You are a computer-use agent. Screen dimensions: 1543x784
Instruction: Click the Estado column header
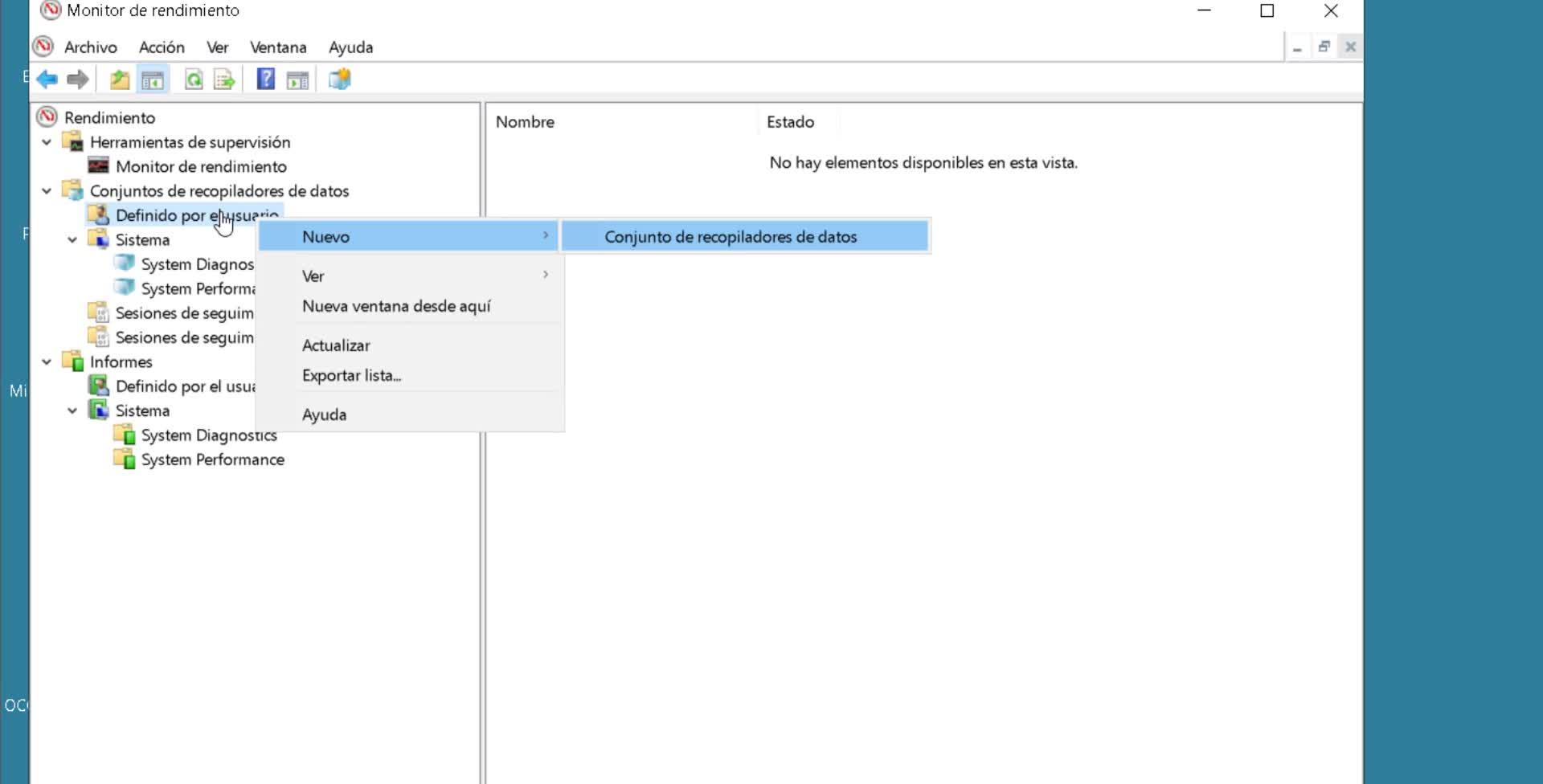click(798, 121)
